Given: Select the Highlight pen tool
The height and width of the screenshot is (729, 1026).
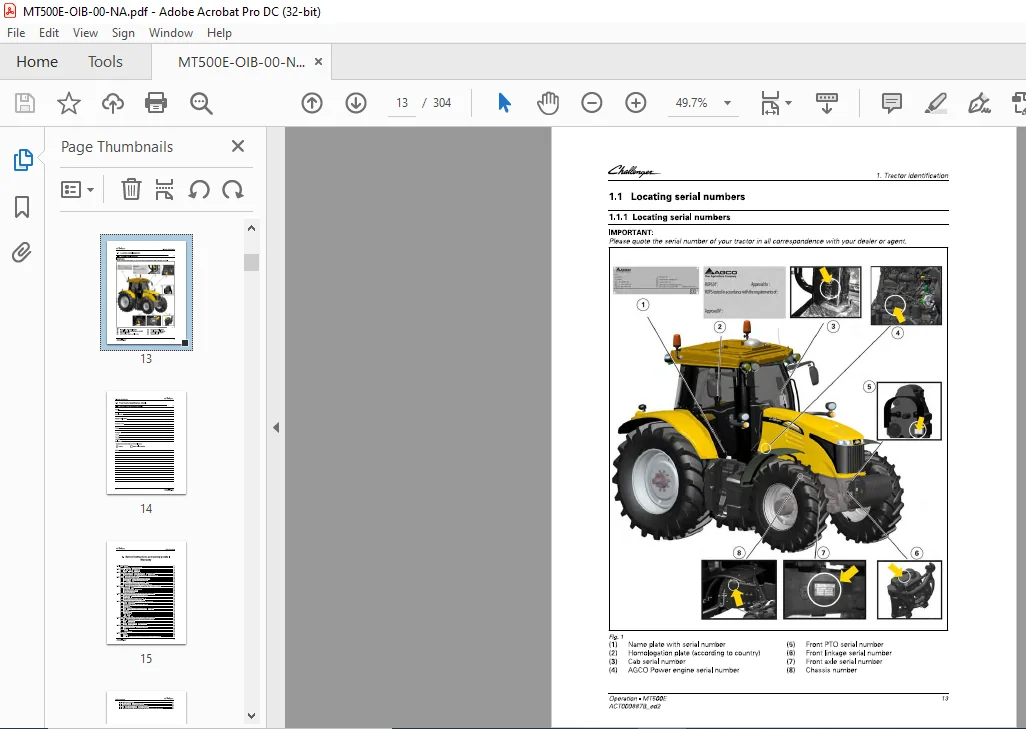Looking at the screenshot, I should tap(935, 103).
